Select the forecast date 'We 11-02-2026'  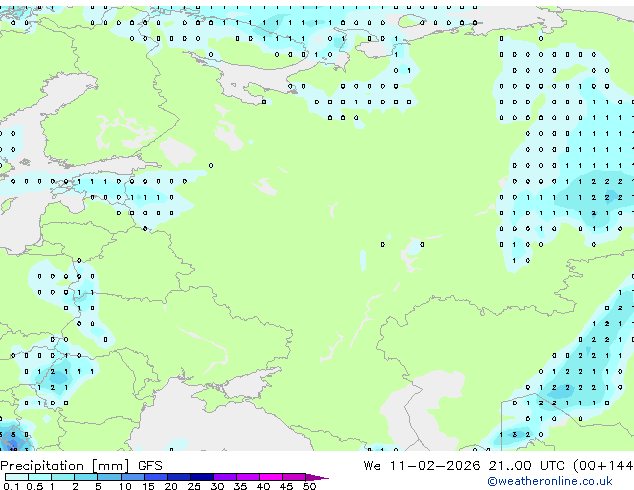tap(422, 465)
